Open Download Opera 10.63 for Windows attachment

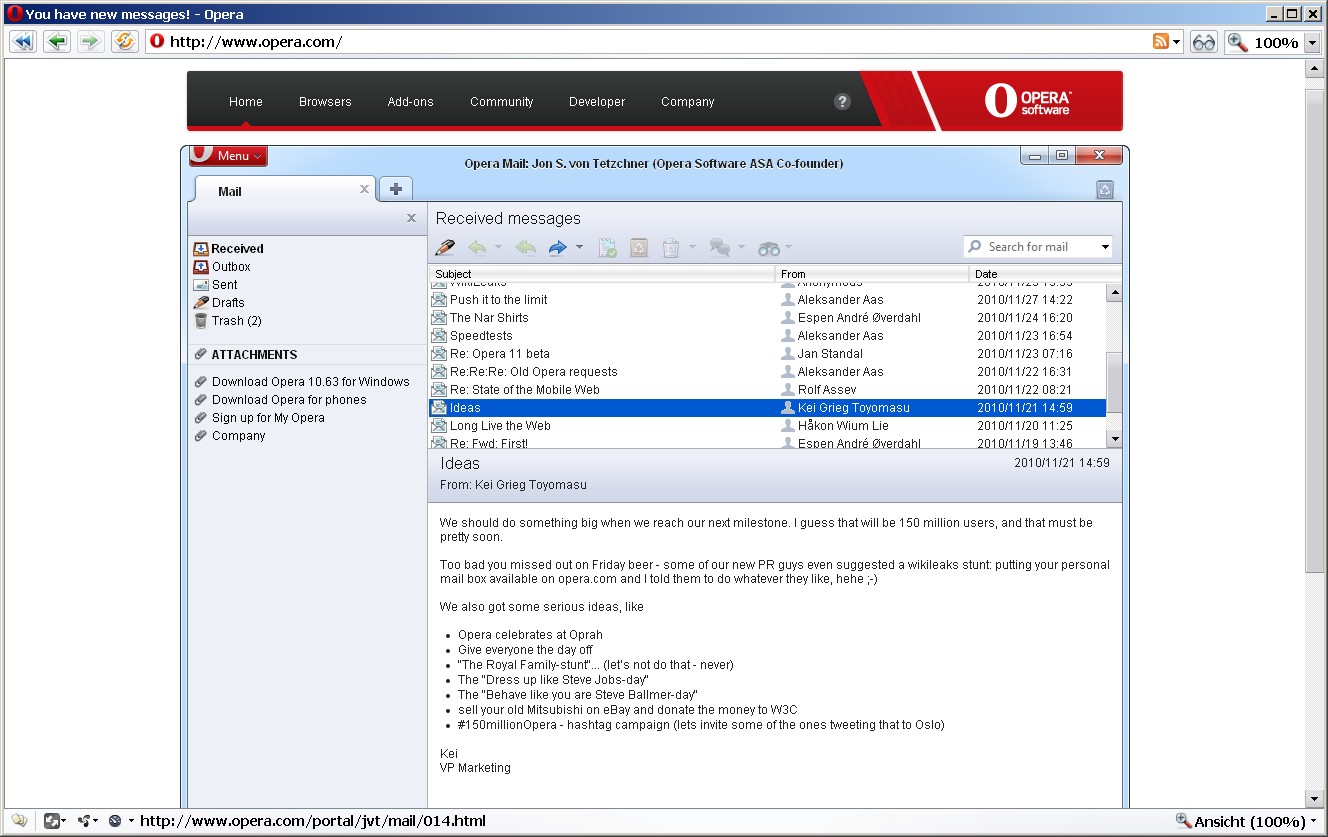(310, 381)
